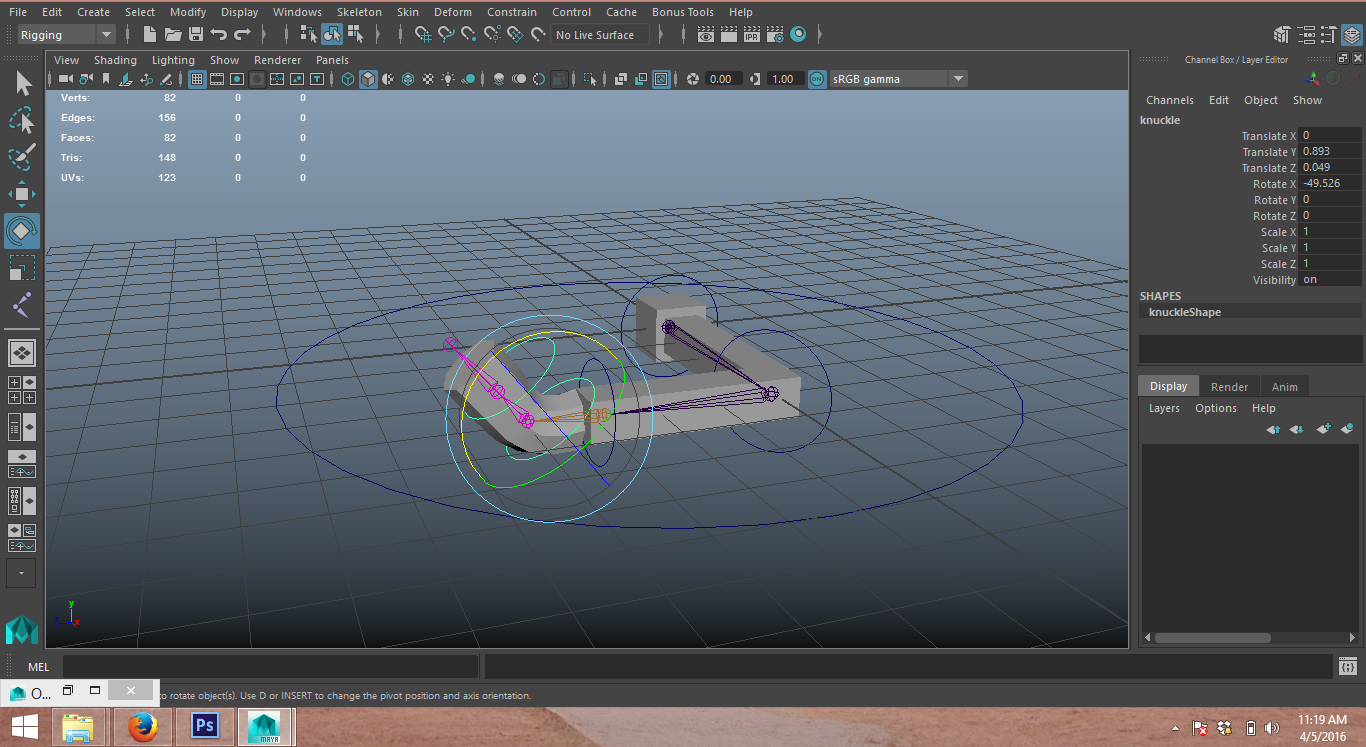Select by hierarchy mode
Image resolution: width=1366 pixels, height=747 pixels.
tap(309, 35)
